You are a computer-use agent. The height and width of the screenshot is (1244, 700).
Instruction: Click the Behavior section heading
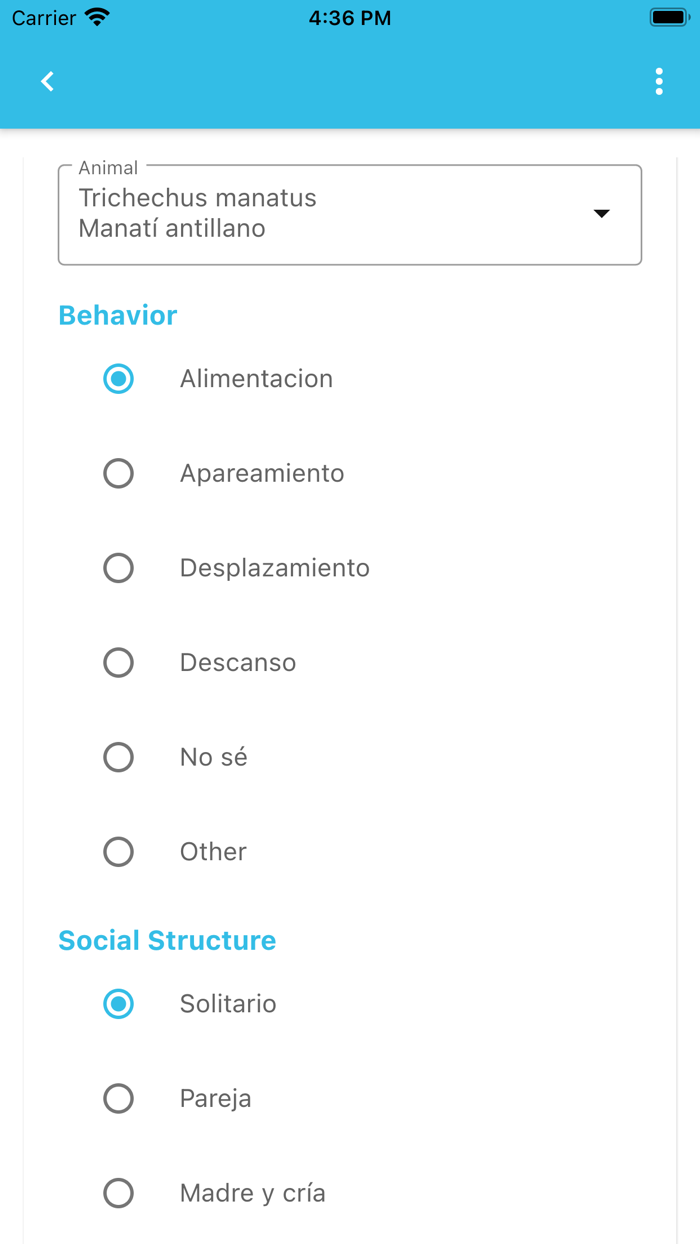[x=118, y=315]
